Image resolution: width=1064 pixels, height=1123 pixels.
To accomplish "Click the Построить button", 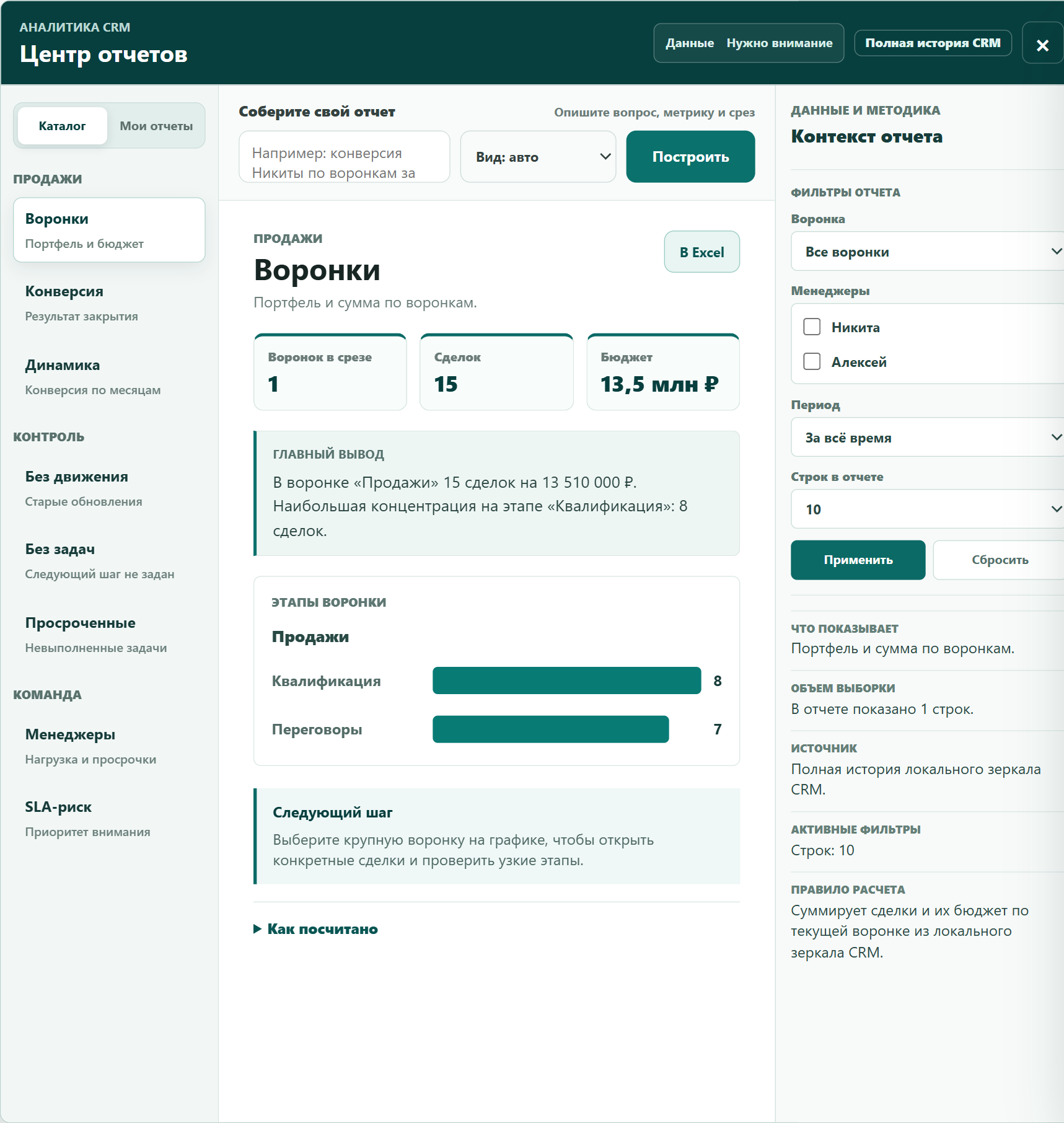I will pyautogui.click(x=690, y=157).
